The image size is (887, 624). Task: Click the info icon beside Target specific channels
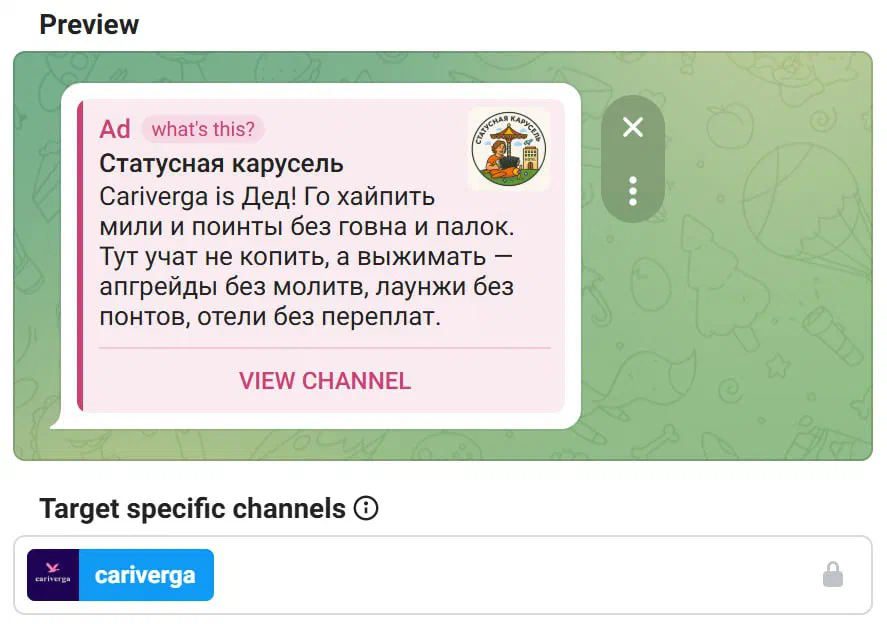[x=366, y=508]
